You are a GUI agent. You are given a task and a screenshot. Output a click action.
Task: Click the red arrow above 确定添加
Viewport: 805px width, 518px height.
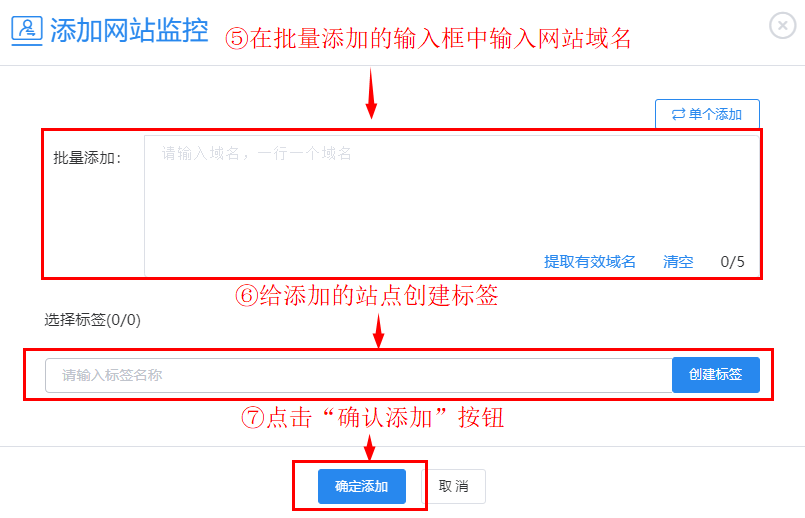(369, 447)
